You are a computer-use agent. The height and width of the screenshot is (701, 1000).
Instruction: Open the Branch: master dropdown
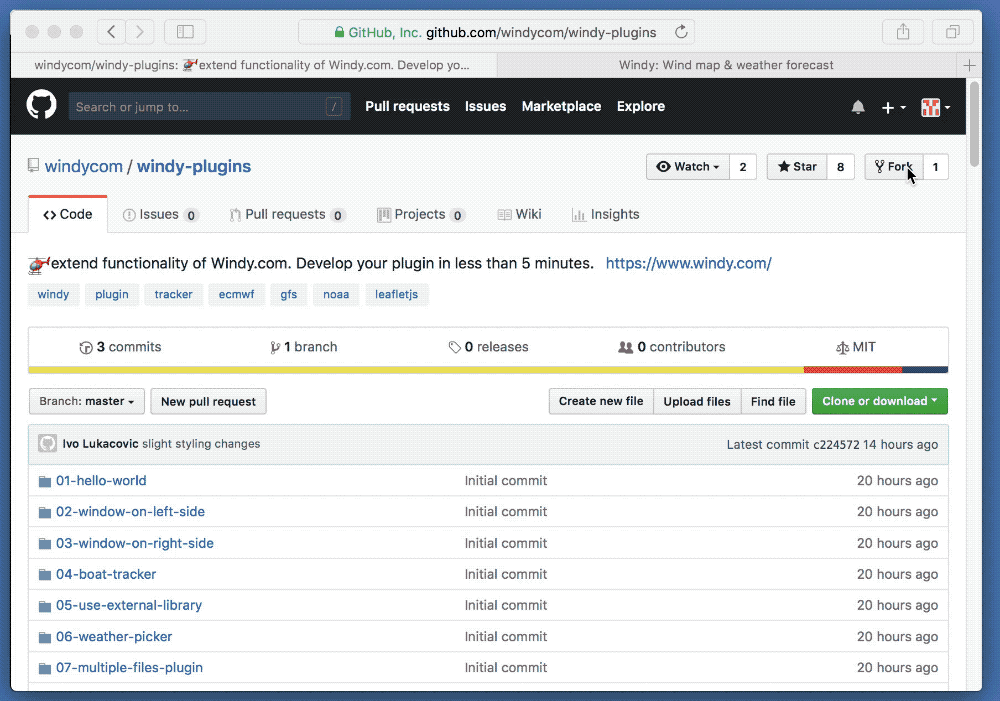click(x=87, y=401)
